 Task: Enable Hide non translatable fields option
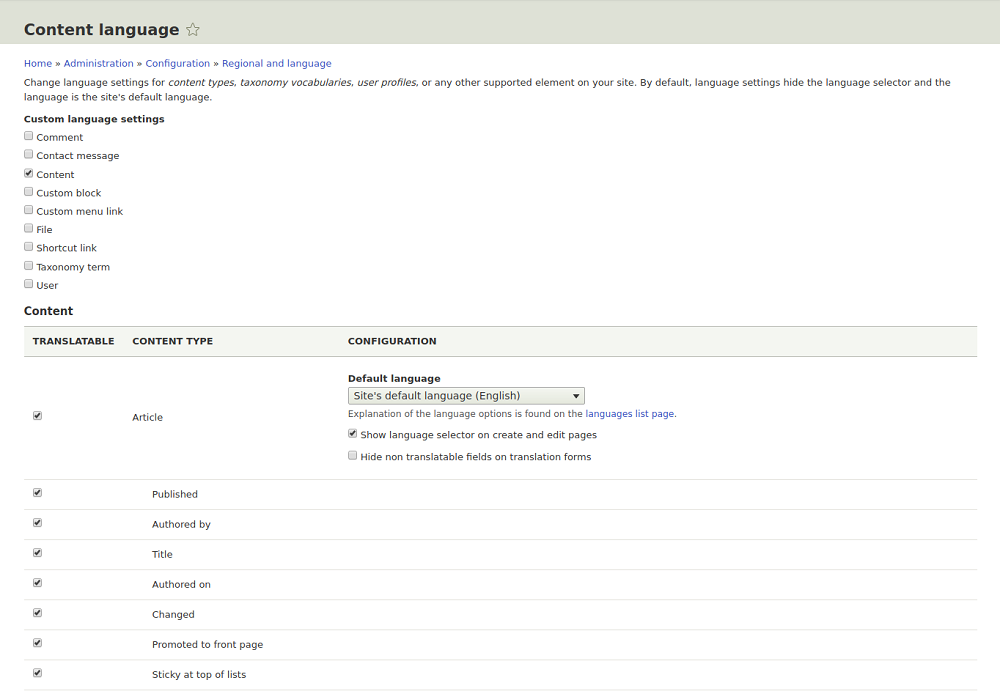(x=353, y=456)
